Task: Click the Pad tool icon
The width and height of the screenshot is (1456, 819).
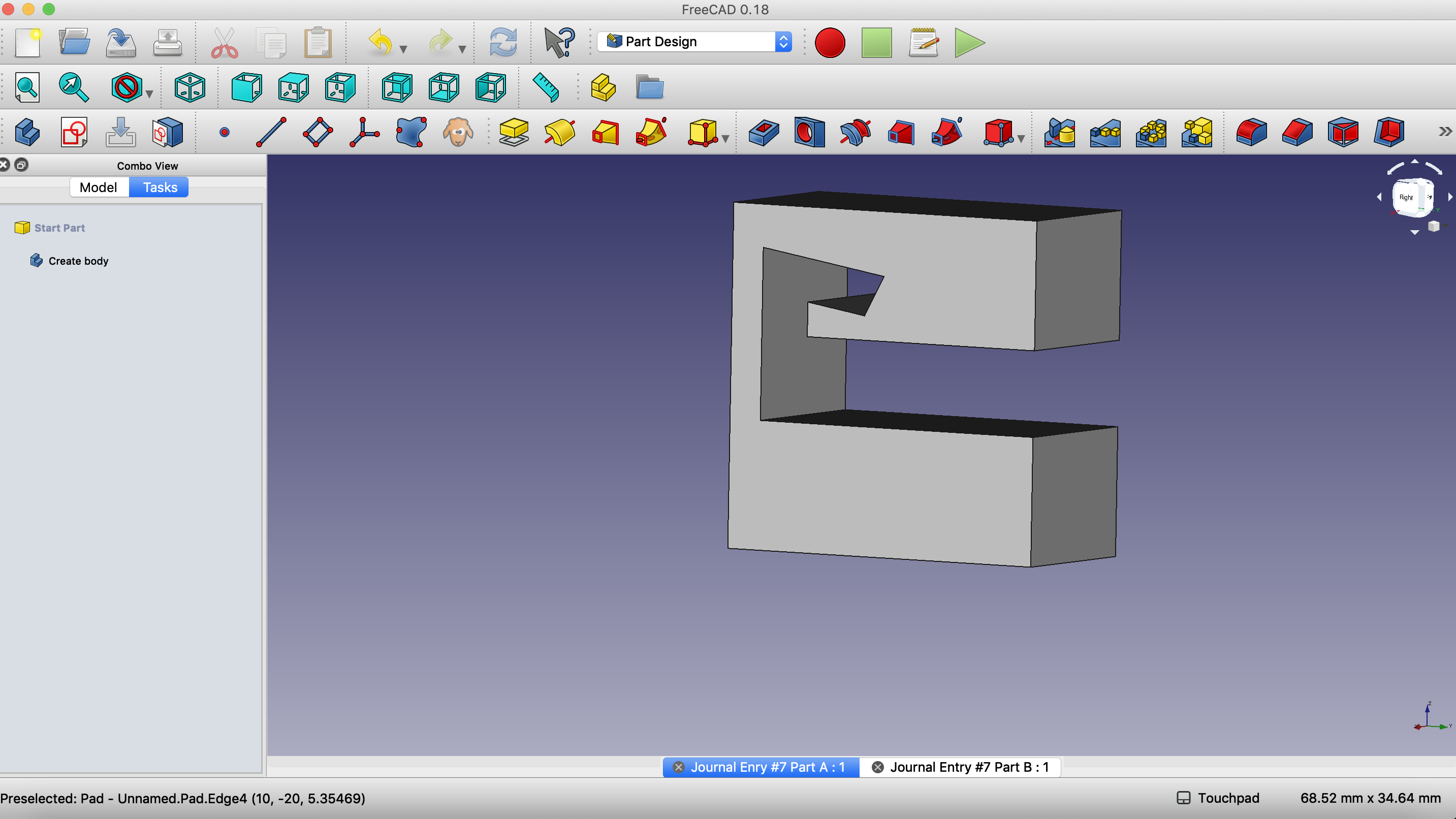Action: [x=513, y=132]
